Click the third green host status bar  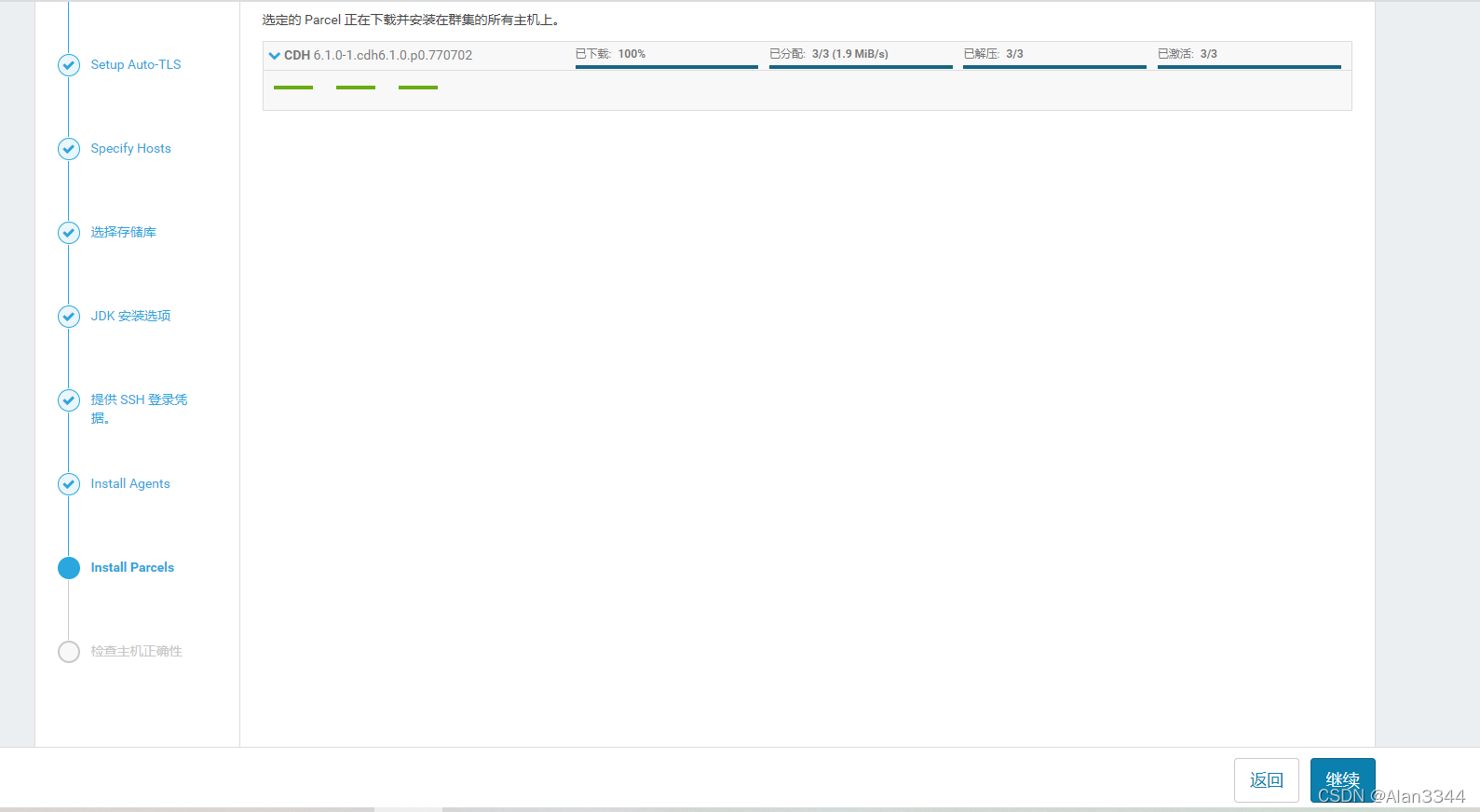click(x=418, y=88)
